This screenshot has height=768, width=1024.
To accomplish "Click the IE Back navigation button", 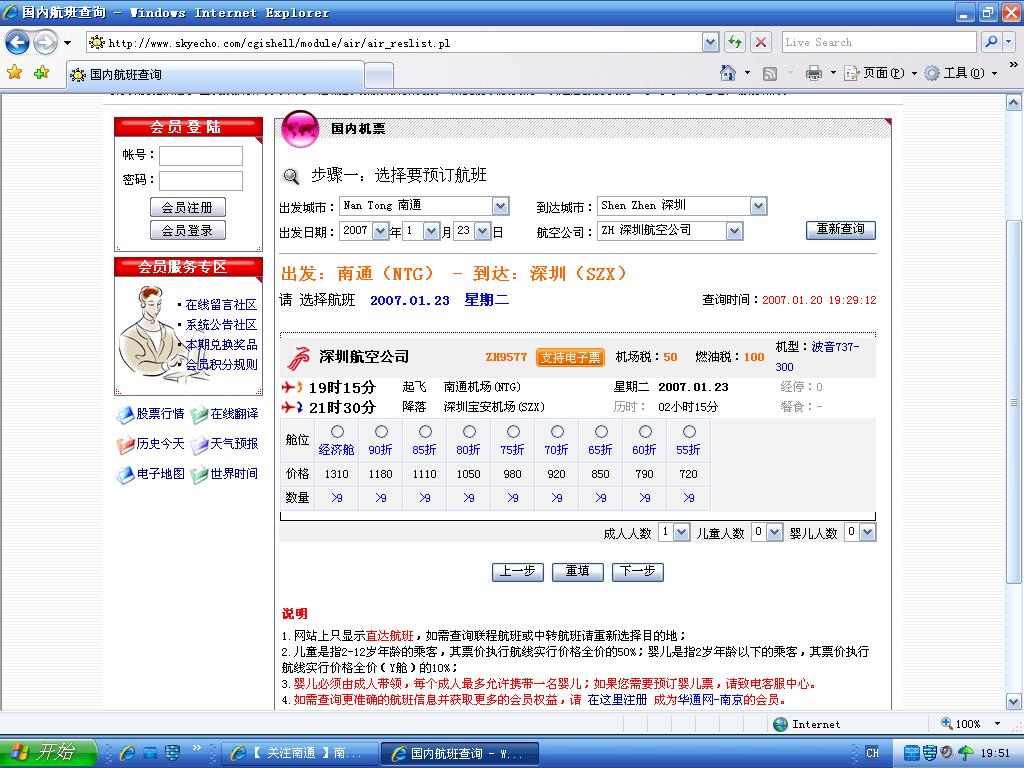I will point(18,42).
